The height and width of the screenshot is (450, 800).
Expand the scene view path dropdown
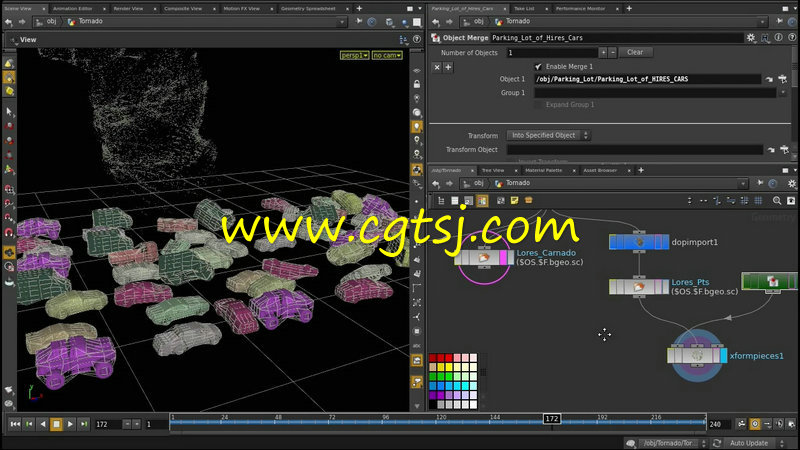coord(342,21)
